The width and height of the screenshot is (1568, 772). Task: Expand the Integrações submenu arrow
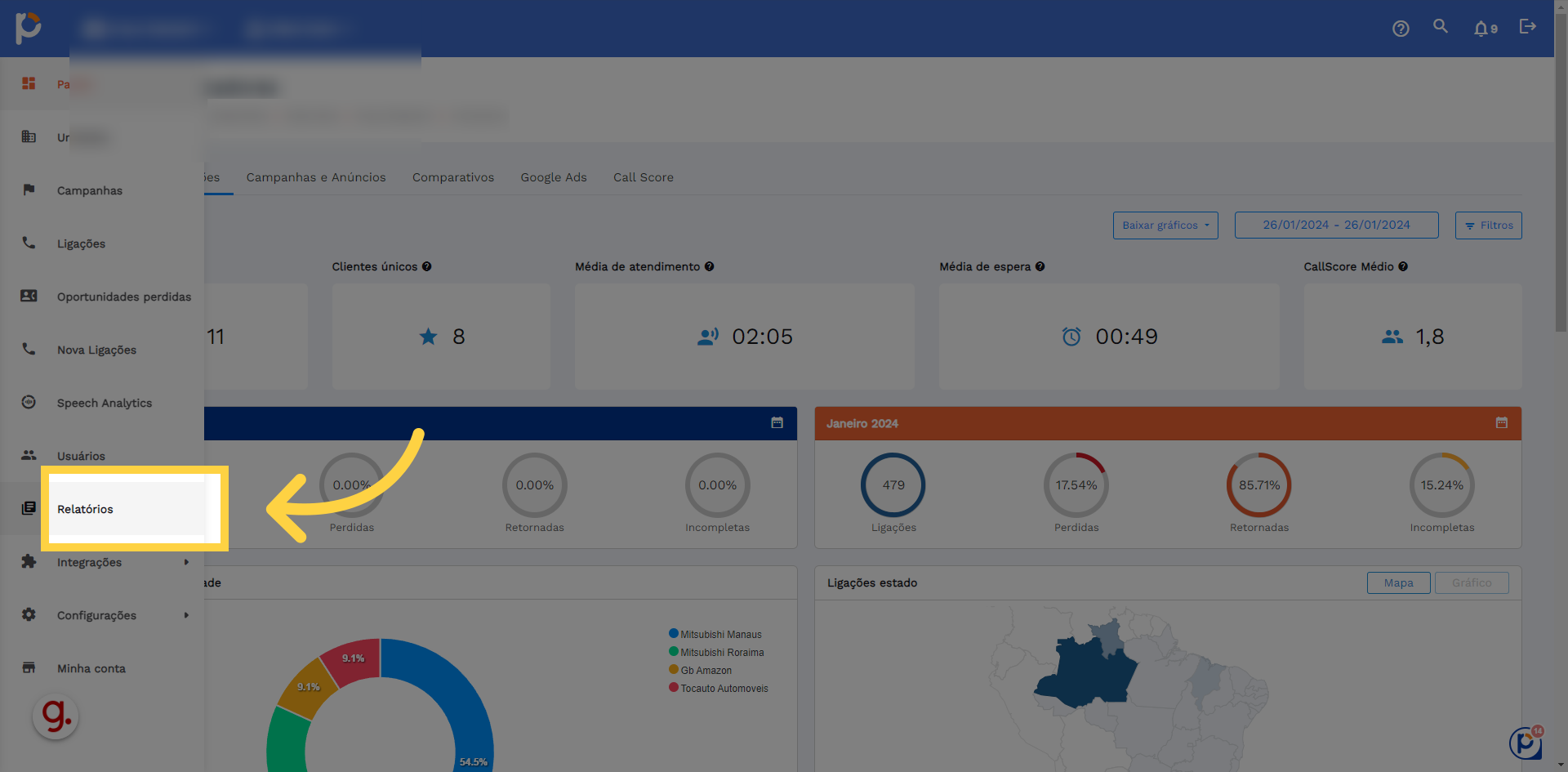pyautogui.click(x=186, y=562)
